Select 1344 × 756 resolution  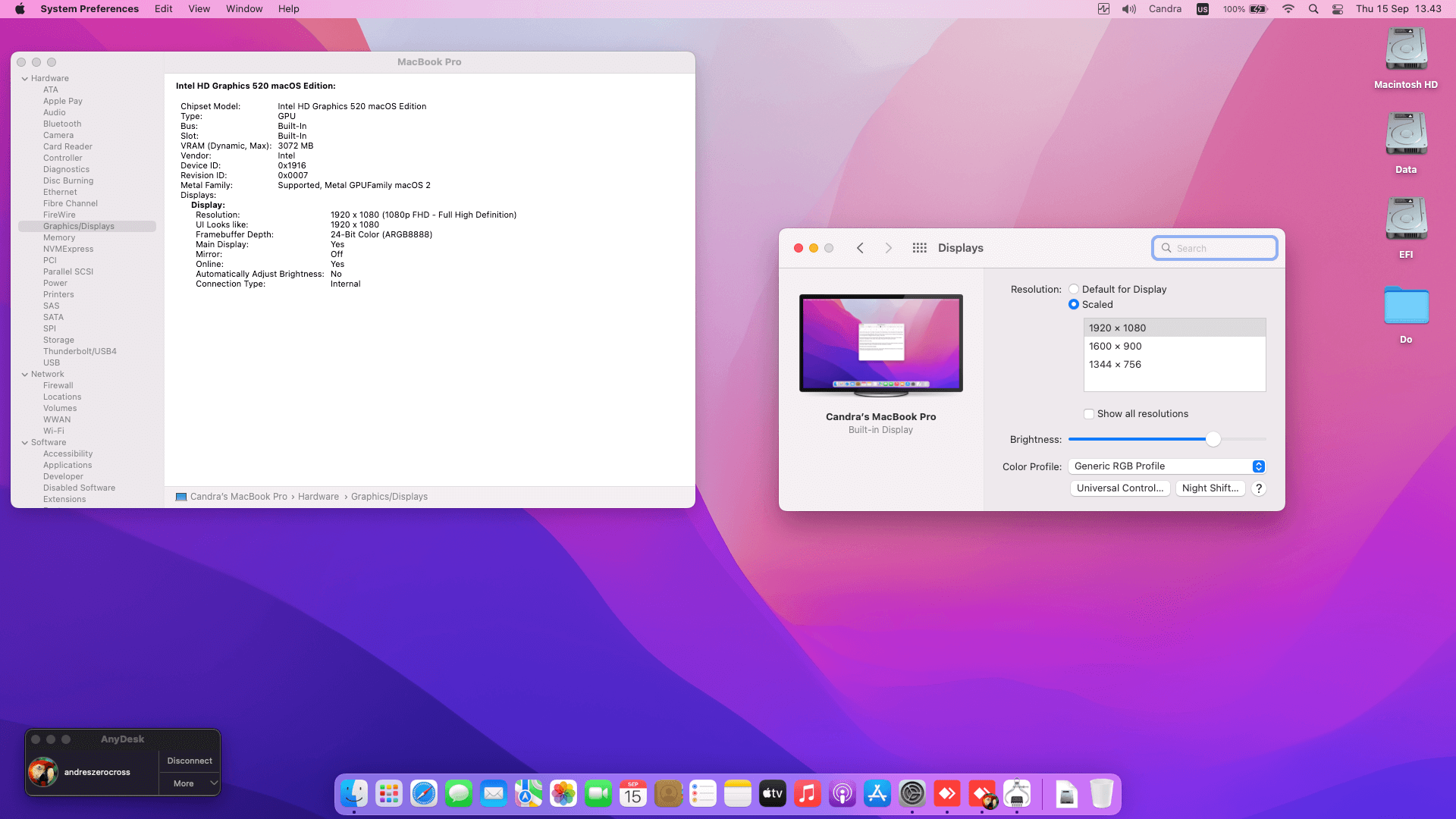click(x=1175, y=364)
